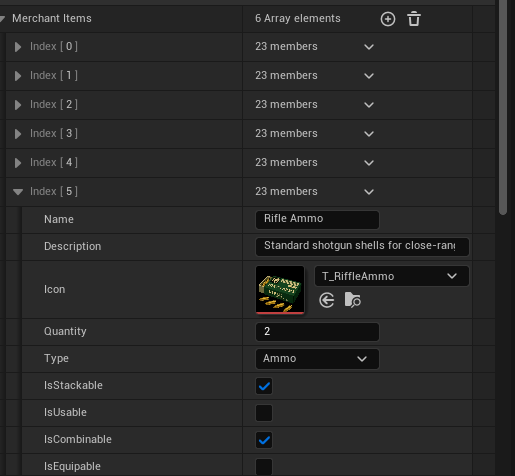Expand Index 4 array element
The image size is (515, 476).
pyautogui.click(x=18, y=163)
